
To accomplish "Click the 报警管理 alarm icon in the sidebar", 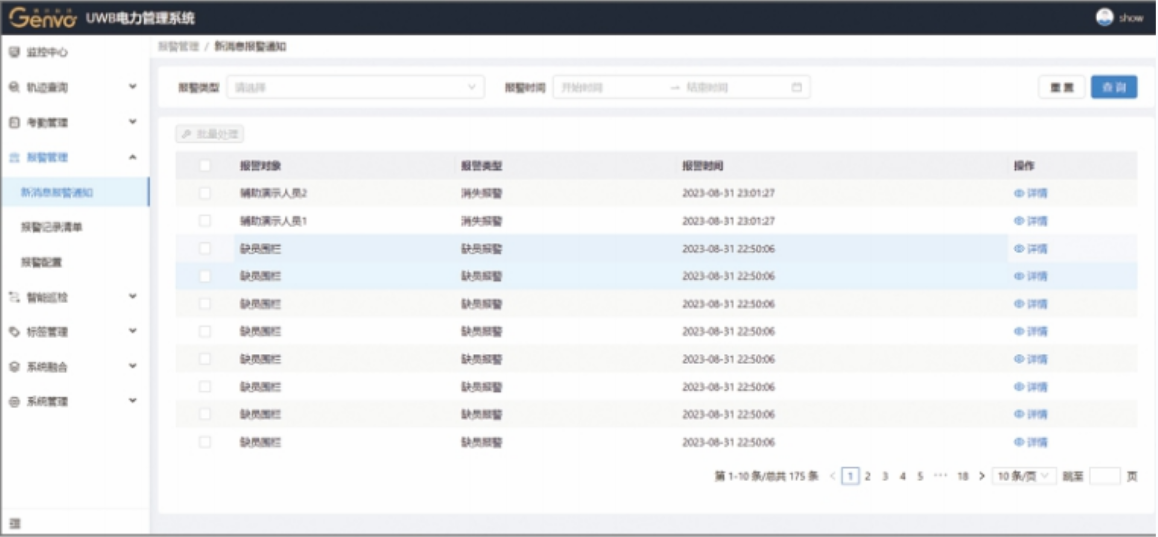I will coord(14,157).
